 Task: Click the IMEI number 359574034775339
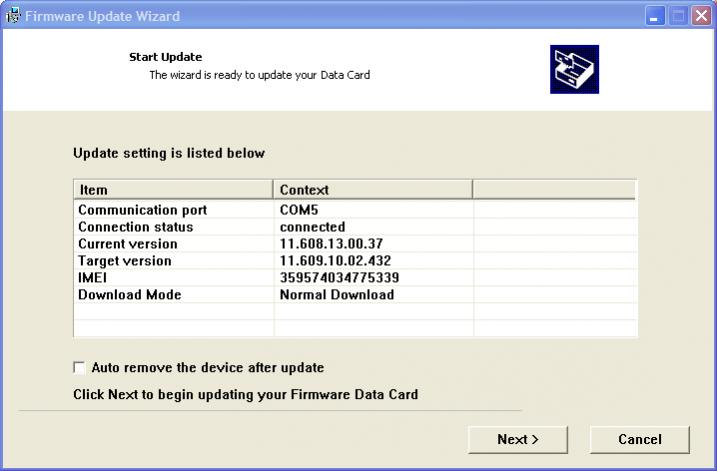(x=340, y=278)
